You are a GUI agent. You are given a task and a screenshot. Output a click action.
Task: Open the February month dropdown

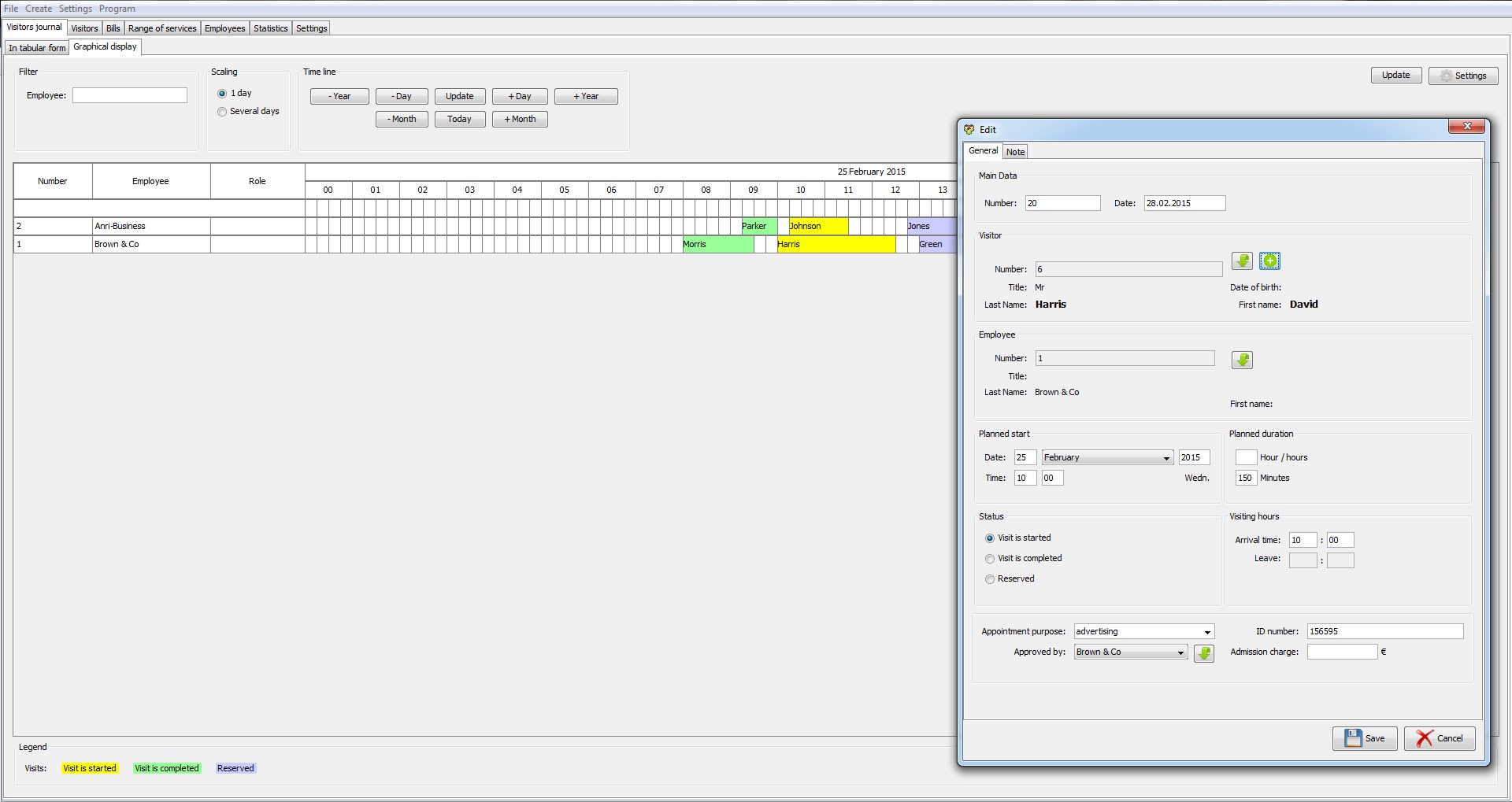(1107, 457)
